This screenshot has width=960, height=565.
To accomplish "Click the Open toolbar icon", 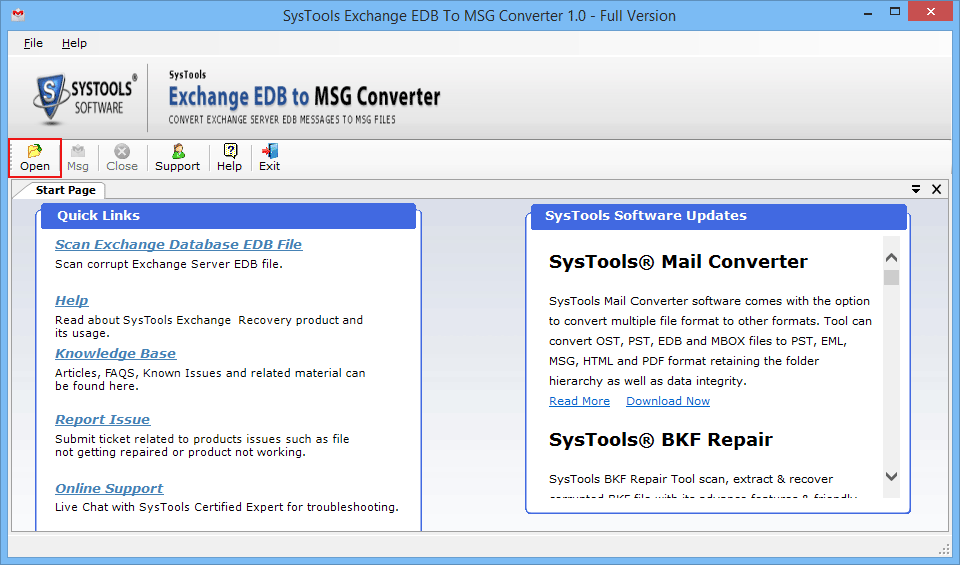I will pos(35,157).
